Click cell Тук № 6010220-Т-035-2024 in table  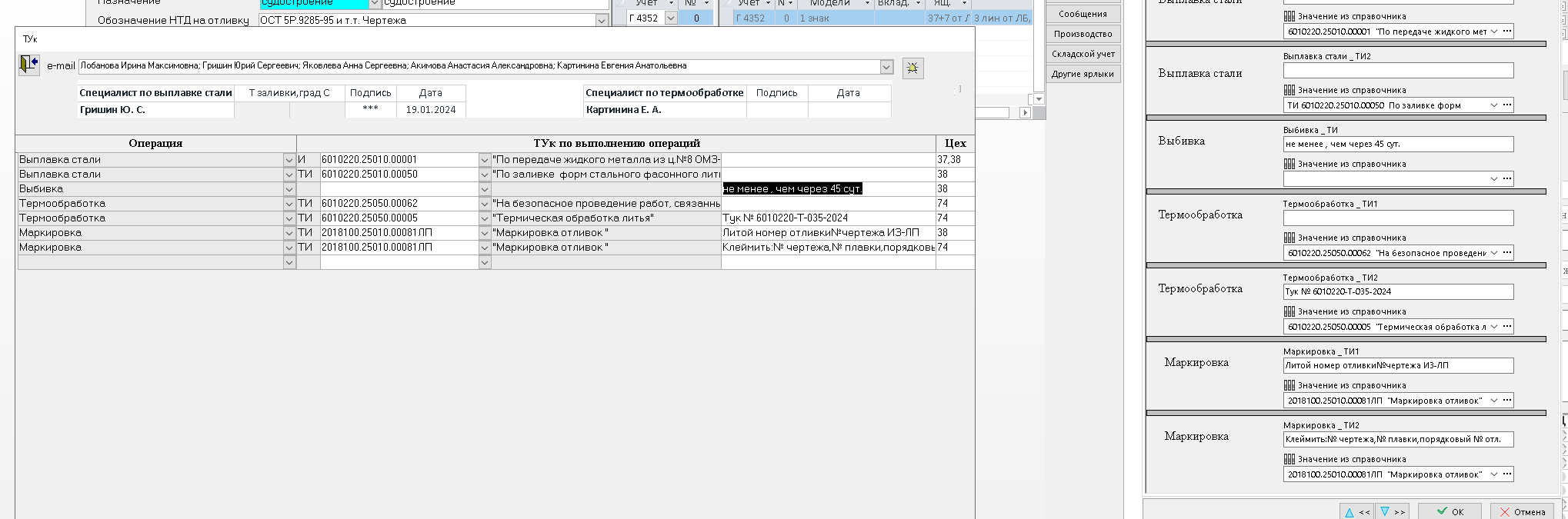(829, 218)
